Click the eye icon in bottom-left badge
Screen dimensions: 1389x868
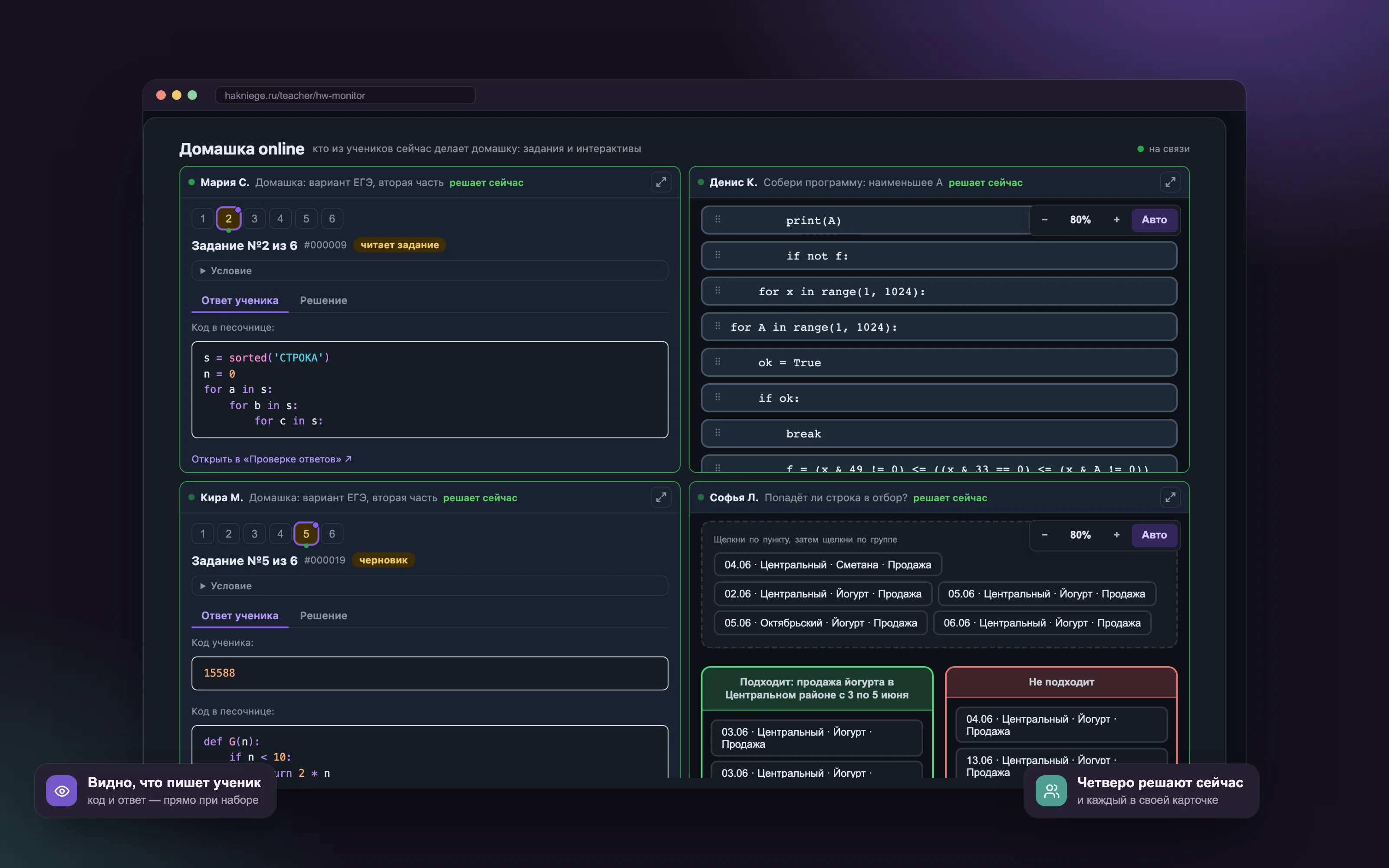62,790
